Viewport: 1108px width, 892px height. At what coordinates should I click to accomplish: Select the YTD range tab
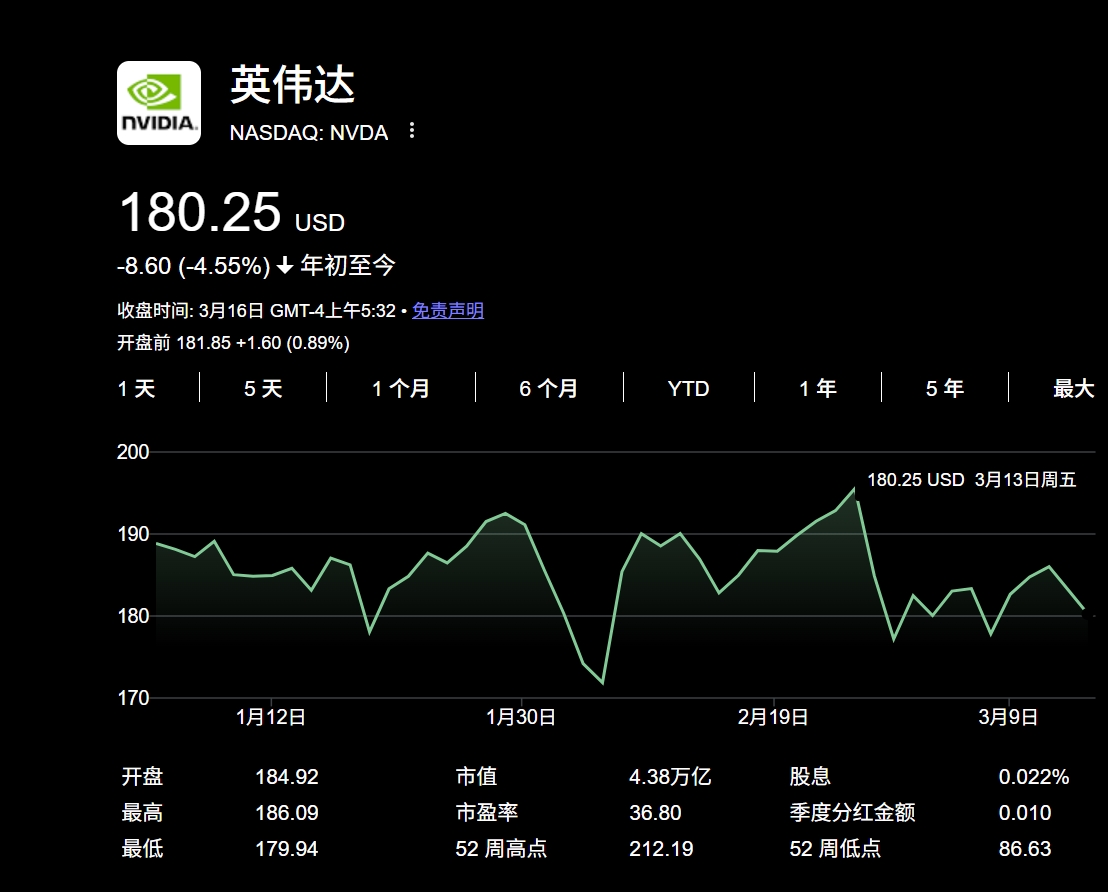(688, 389)
